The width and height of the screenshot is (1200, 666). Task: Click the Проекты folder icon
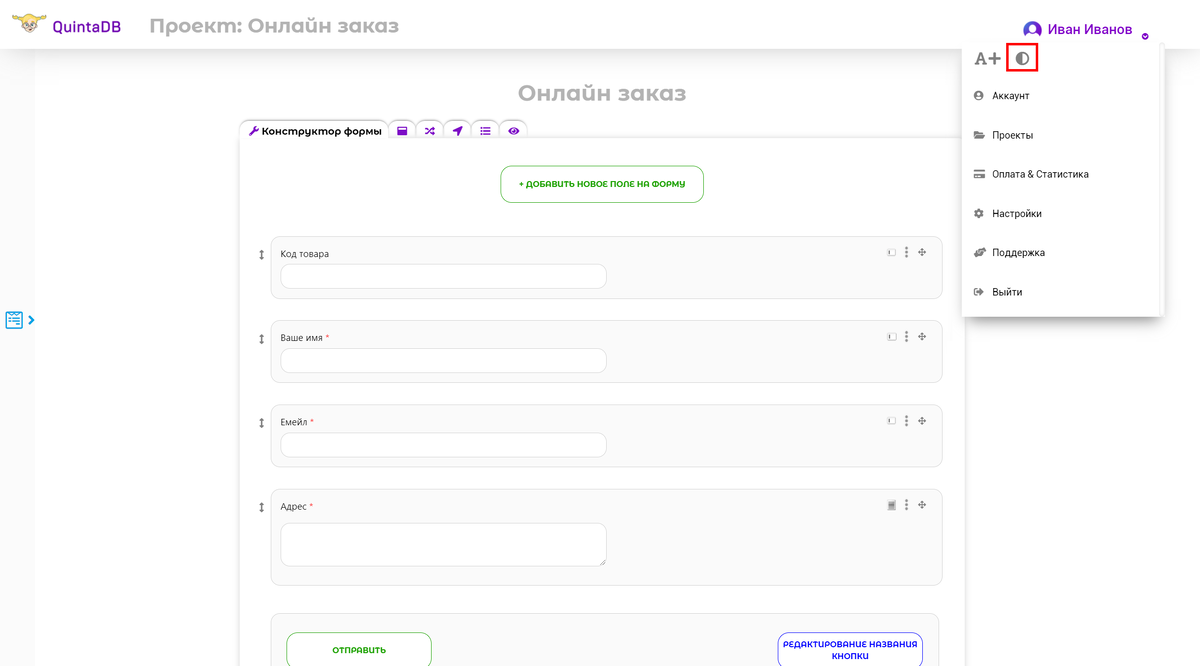979,135
